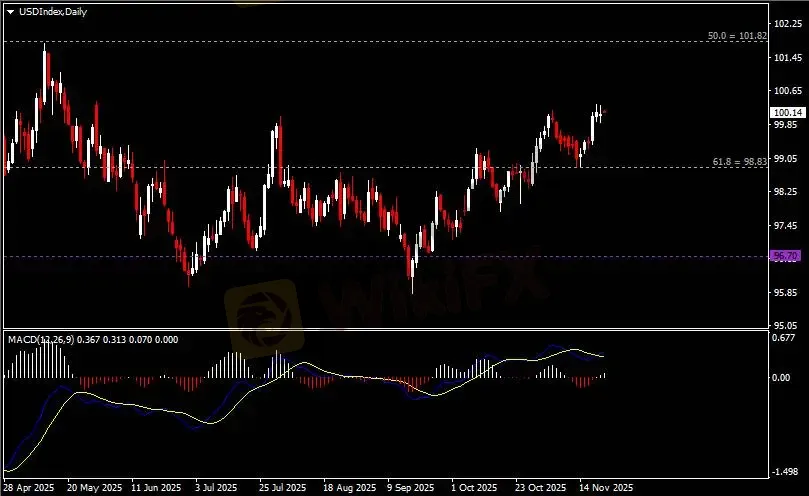Click the 95.05 price axis label

click(786, 326)
